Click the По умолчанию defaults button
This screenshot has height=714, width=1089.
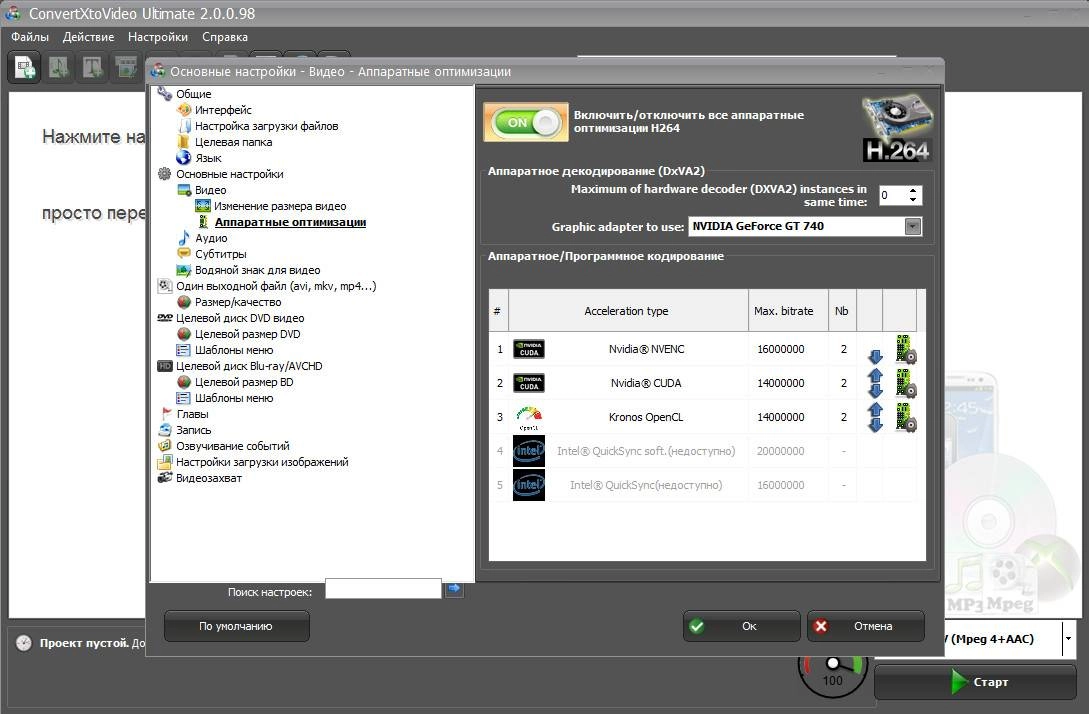click(x=236, y=626)
